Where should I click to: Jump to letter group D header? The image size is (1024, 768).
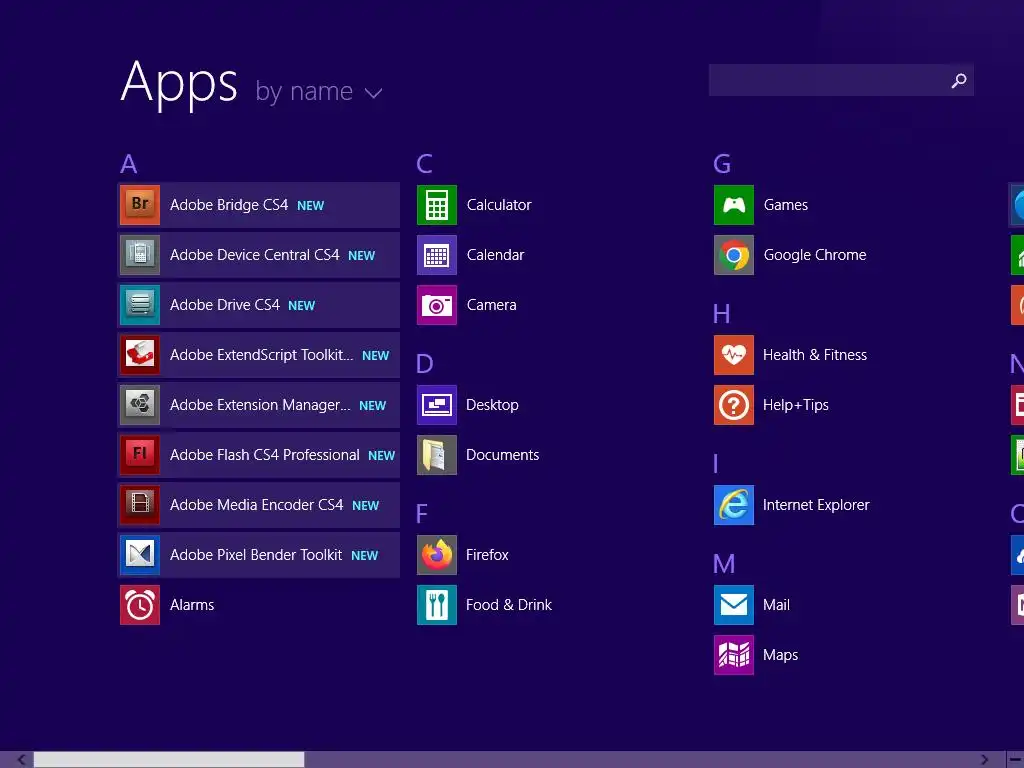tap(424, 364)
